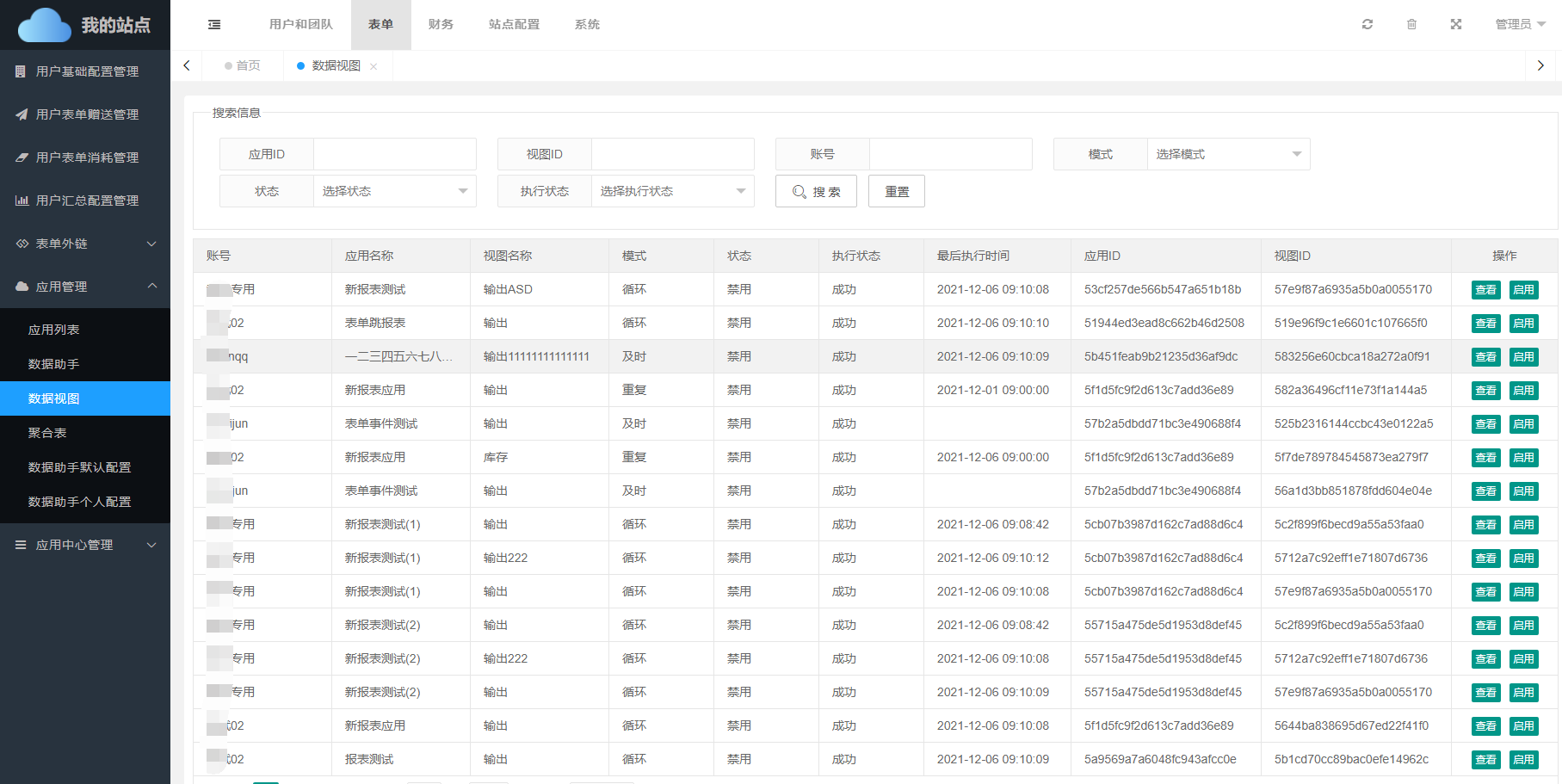Collapse the 应用管理 sidebar menu
This screenshot has height=784, width=1562.
coord(86,287)
